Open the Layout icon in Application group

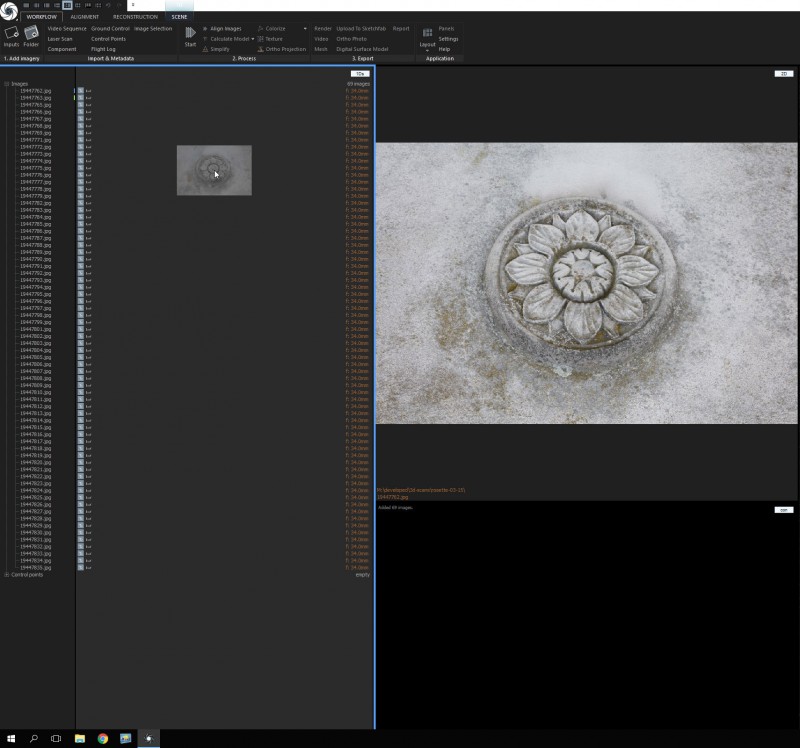tap(427, 33)
